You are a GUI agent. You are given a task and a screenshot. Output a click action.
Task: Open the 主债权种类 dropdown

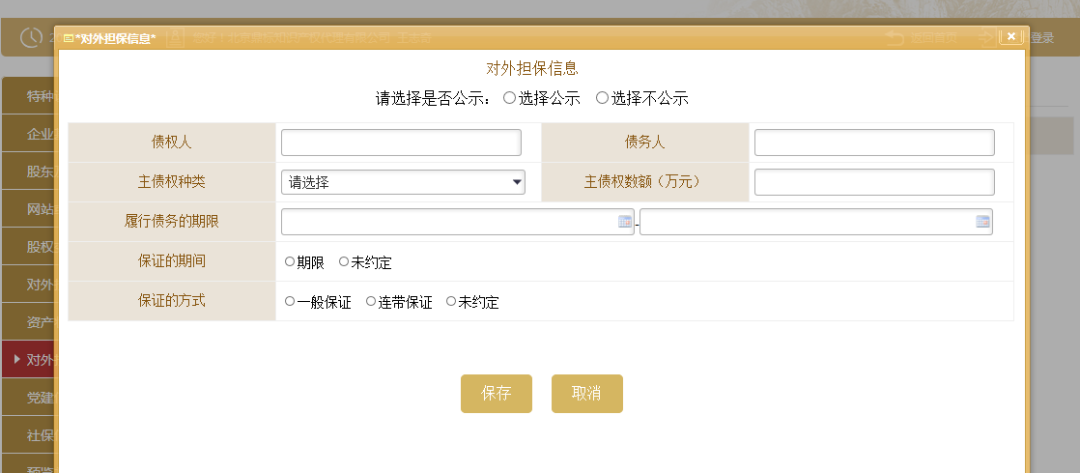point(403,182)
